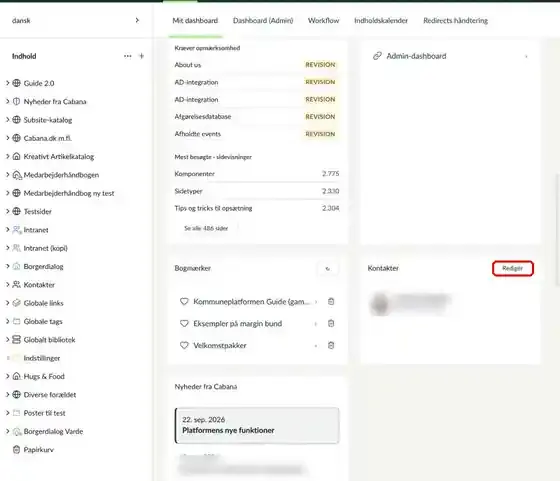This screenshot has height=481, width=560.
Task: Click the Bogmærker sort arrow button
Action: (x=328, y=269)
